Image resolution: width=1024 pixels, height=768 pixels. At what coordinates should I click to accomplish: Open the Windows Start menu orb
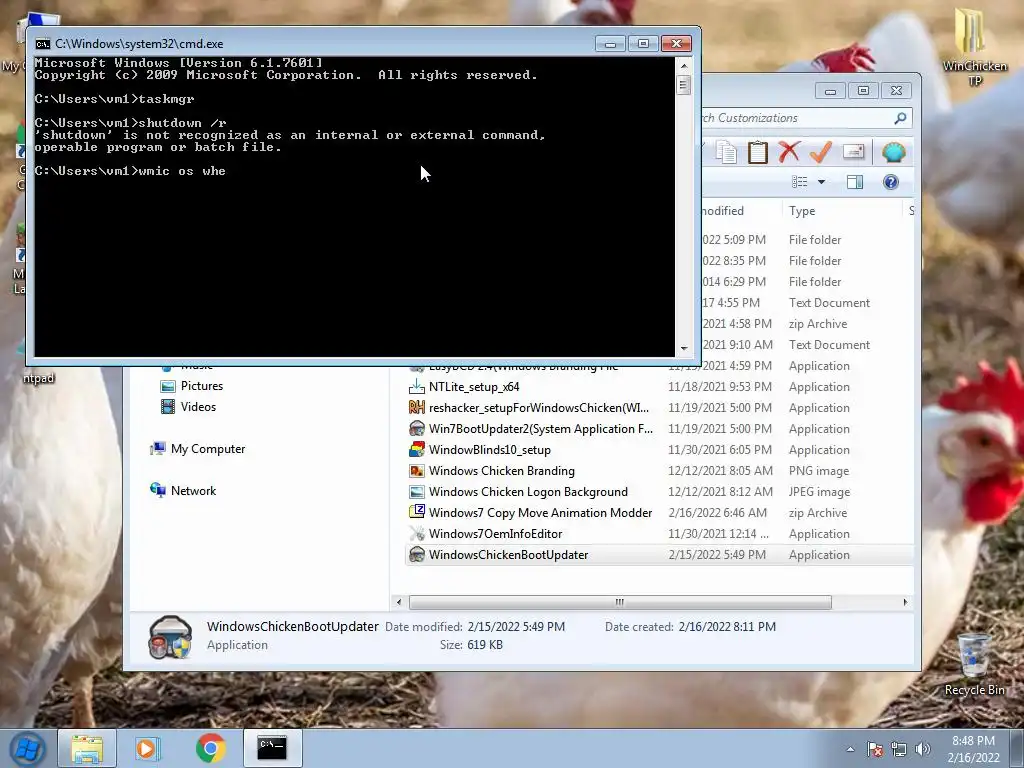coord(27,748)
